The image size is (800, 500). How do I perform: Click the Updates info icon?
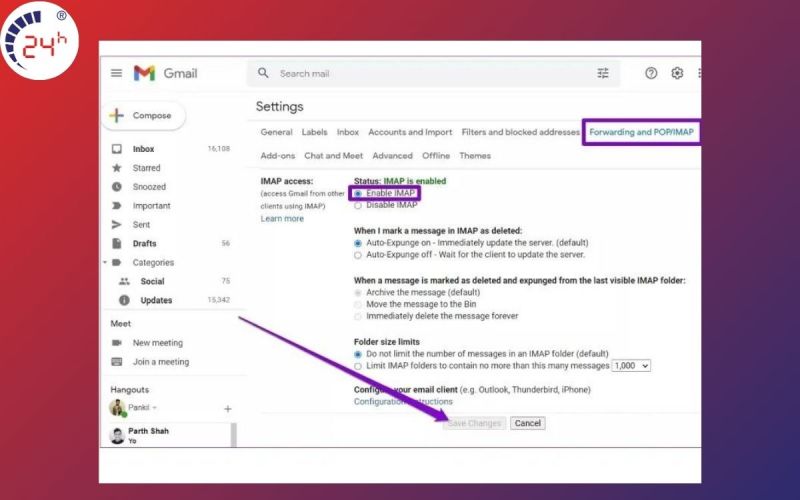(x=124, y=300)
